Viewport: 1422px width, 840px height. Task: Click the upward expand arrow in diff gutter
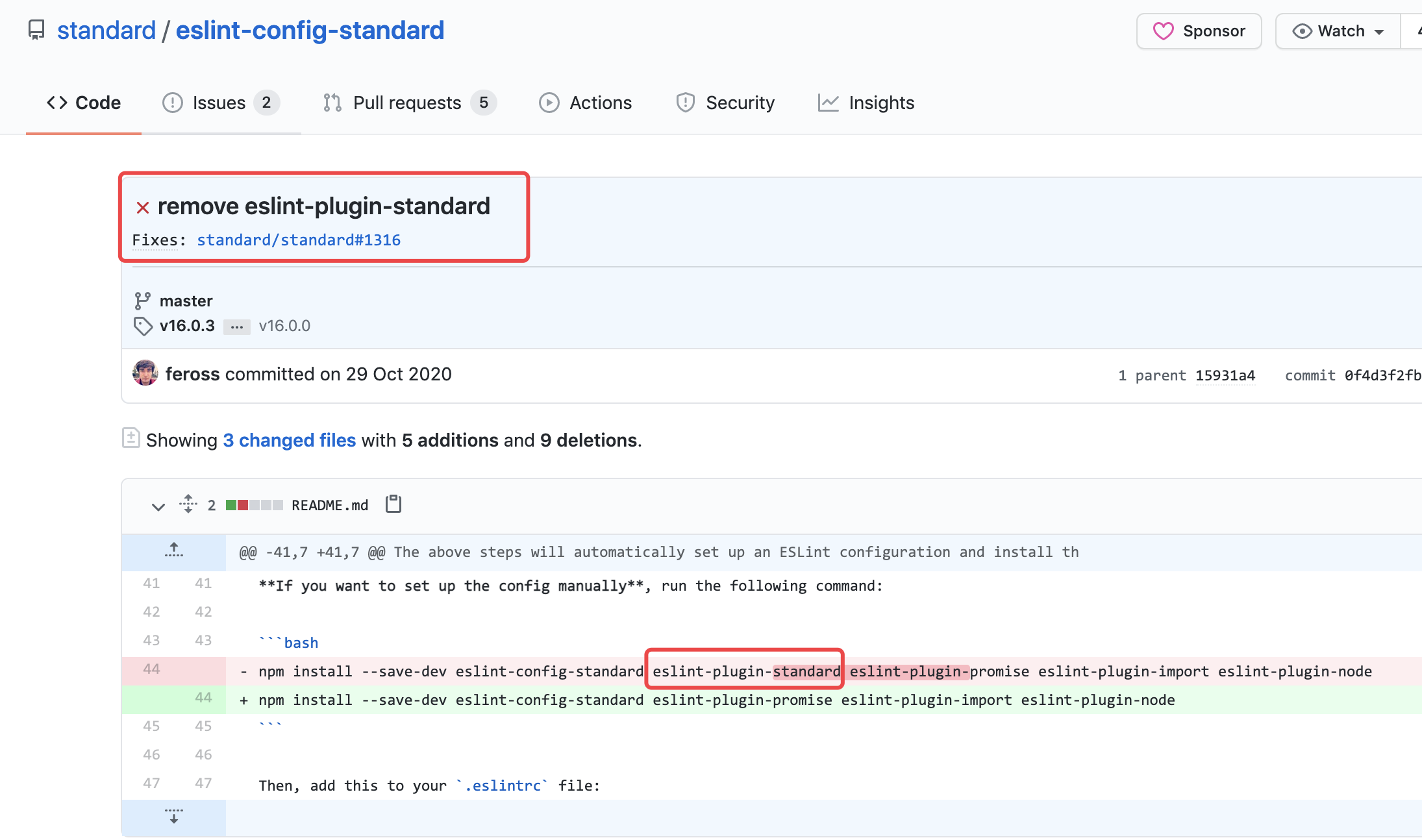tap(173, 549)
